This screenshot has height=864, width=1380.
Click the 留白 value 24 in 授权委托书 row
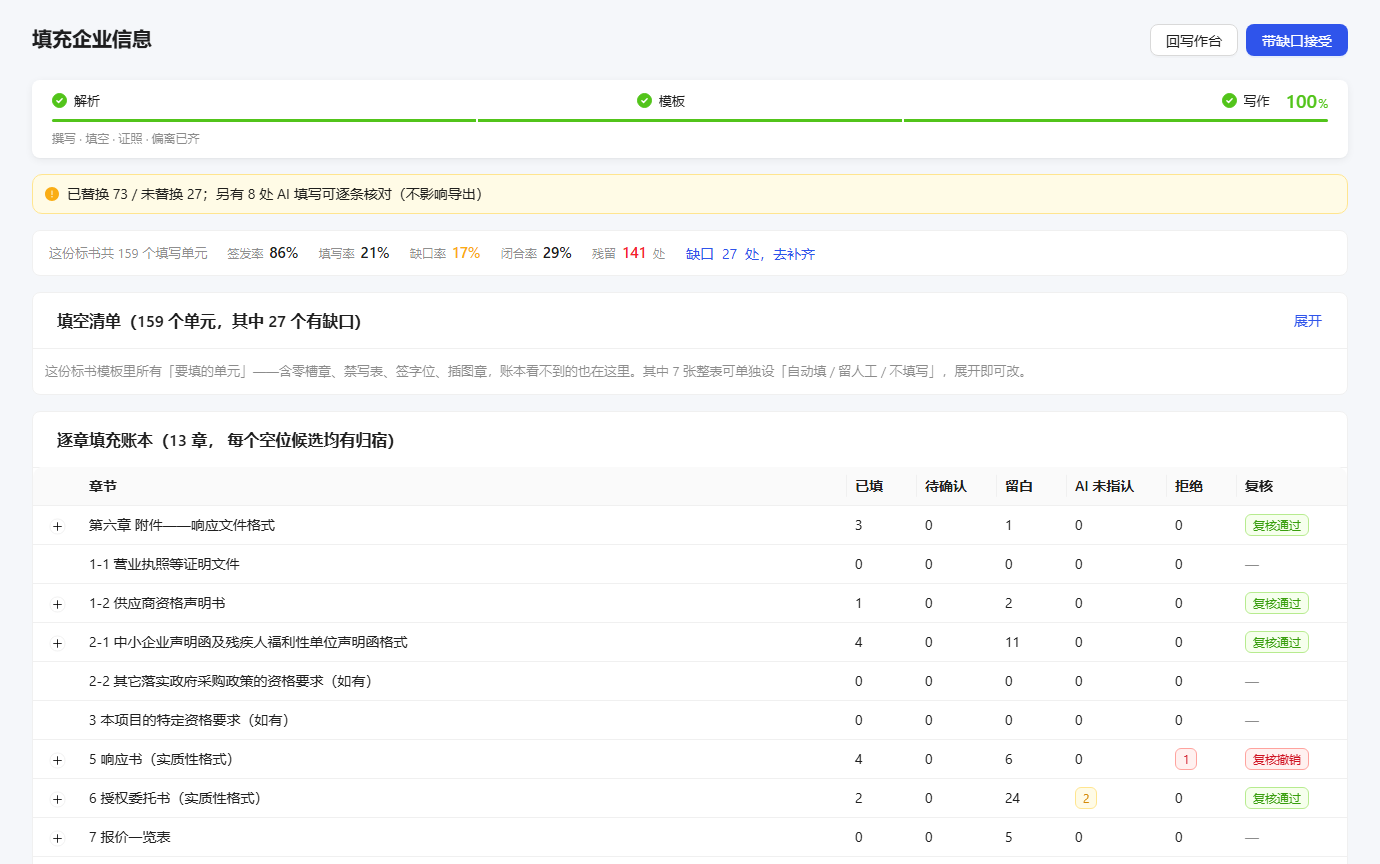click(x=1013, y=798)
